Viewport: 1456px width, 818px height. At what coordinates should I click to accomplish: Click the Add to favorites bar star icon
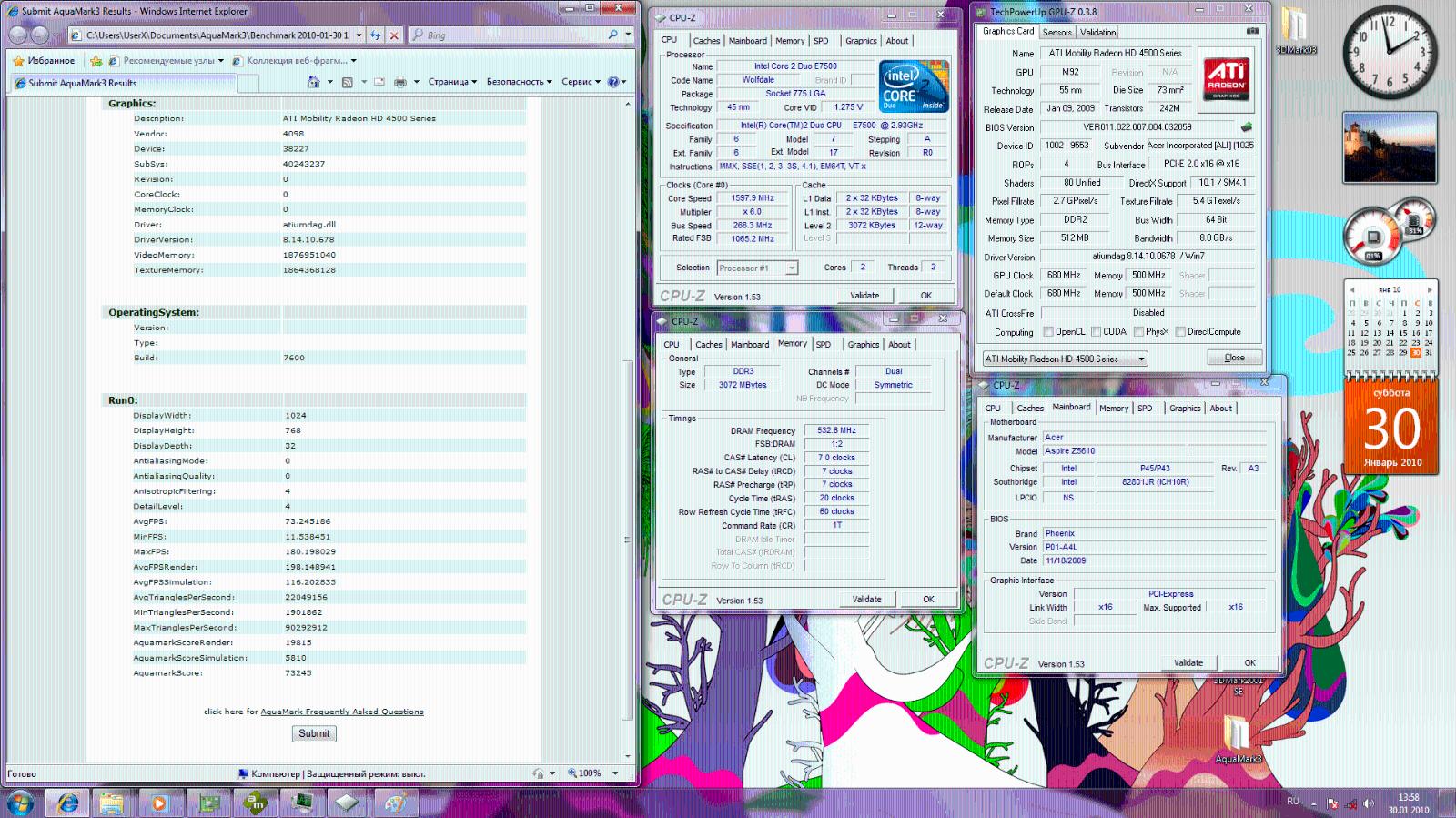point(96,61)
